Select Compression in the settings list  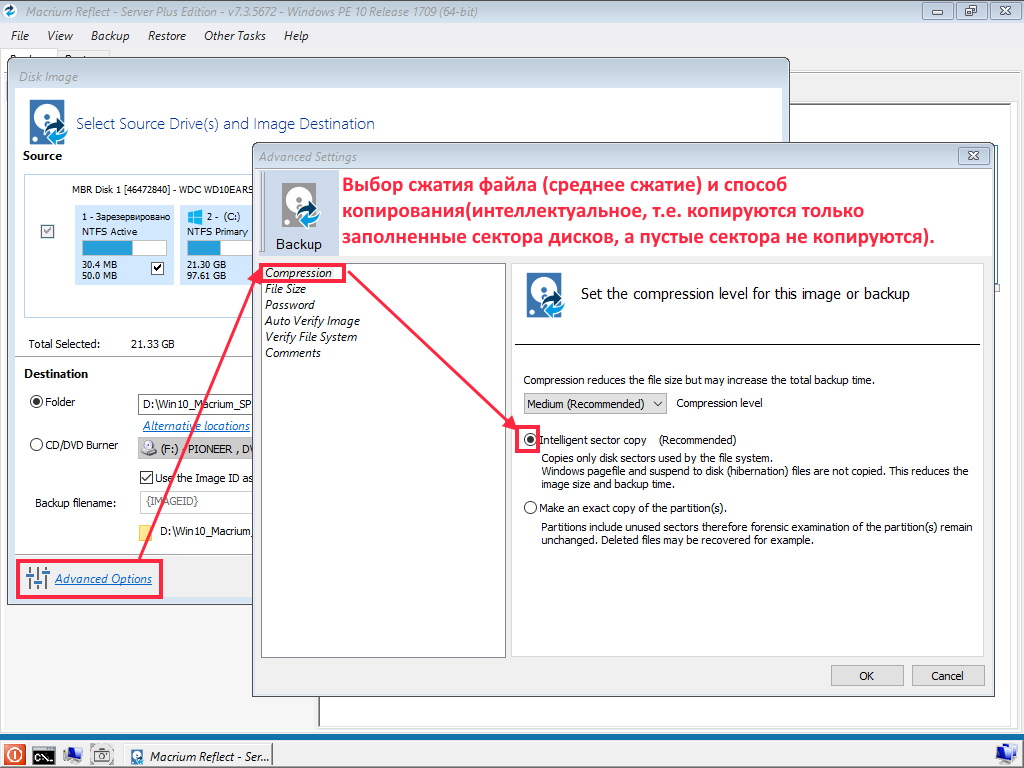[x=298, y=273]
